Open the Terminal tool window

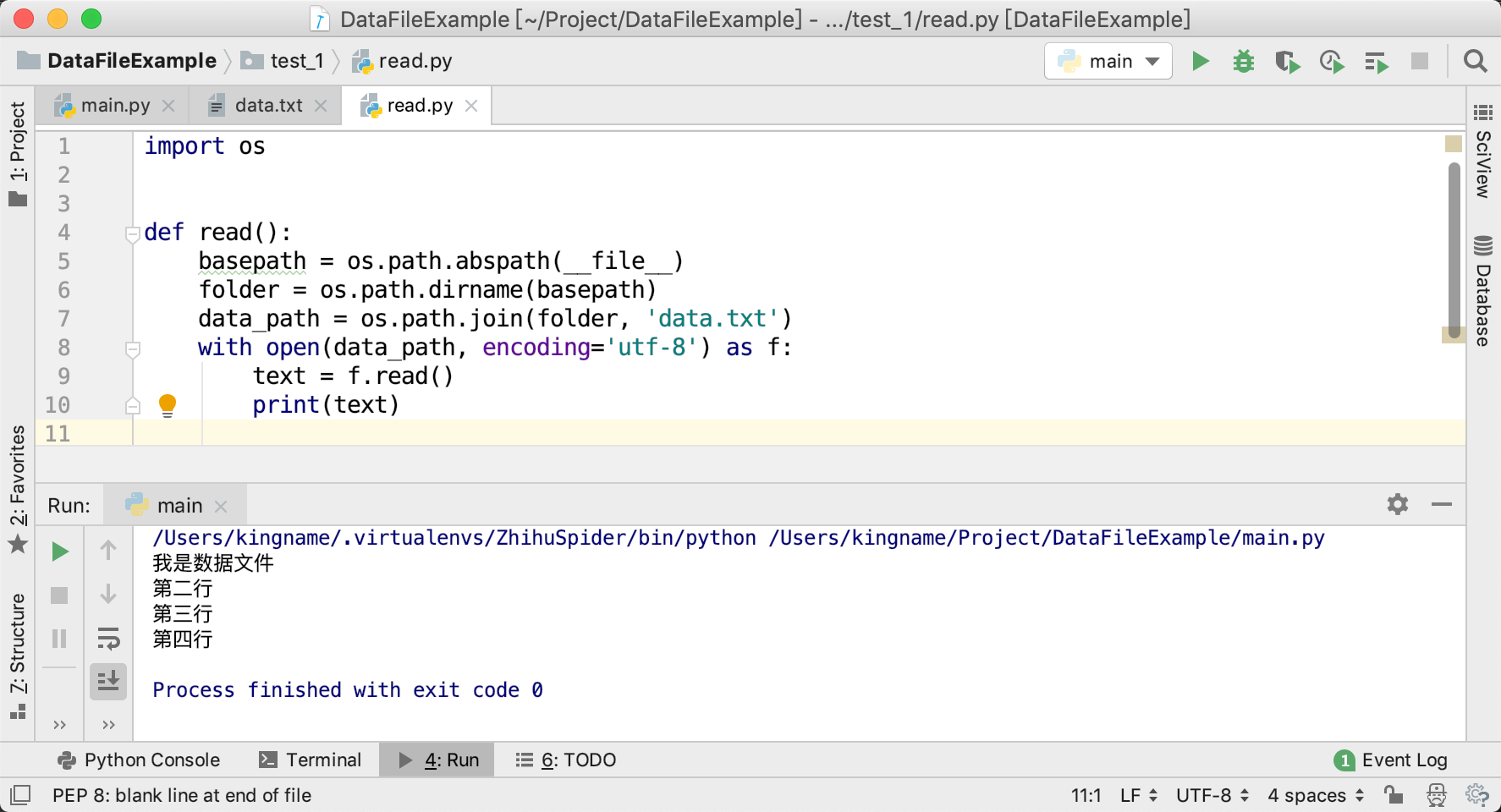[x=311, y=760]
